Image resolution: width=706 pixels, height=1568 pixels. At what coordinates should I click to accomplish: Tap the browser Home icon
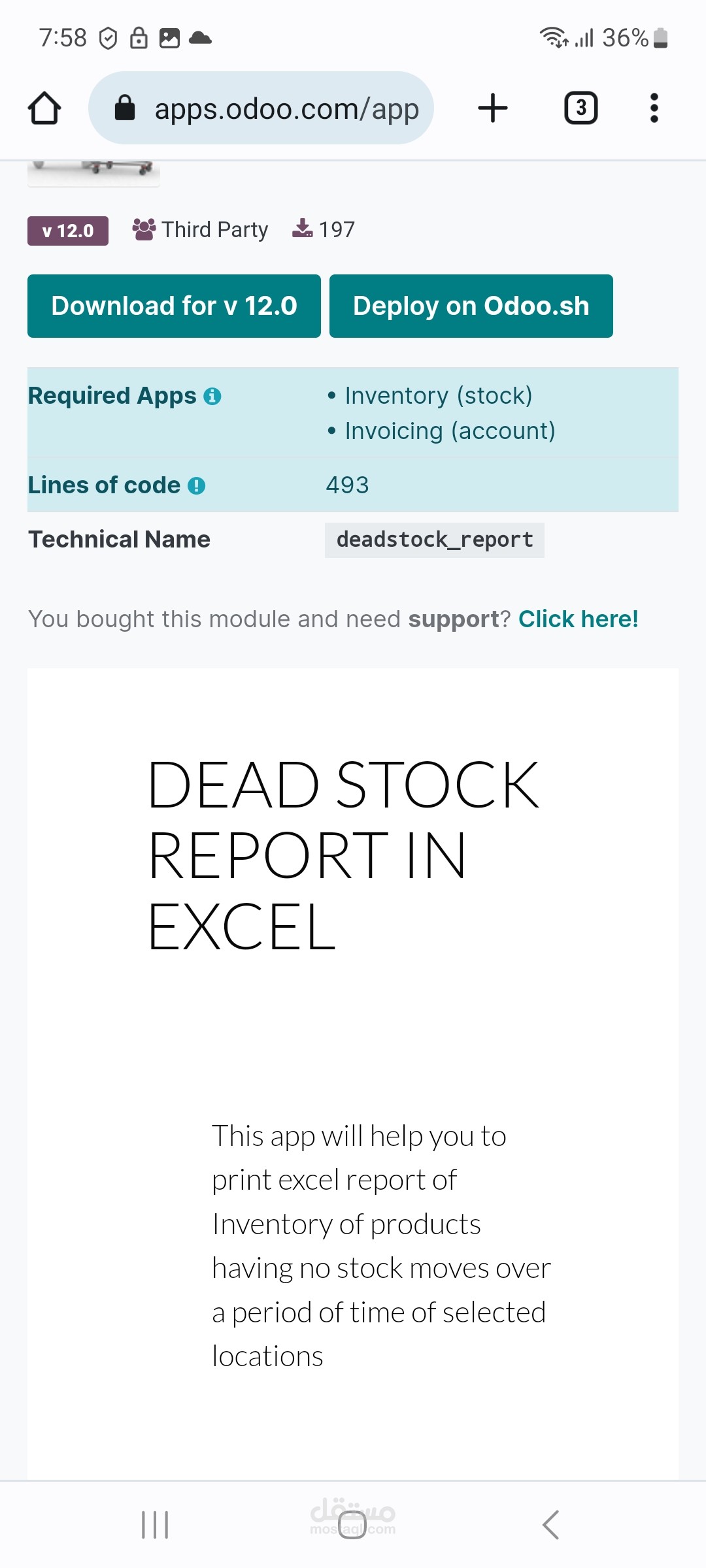coord(44,108)
